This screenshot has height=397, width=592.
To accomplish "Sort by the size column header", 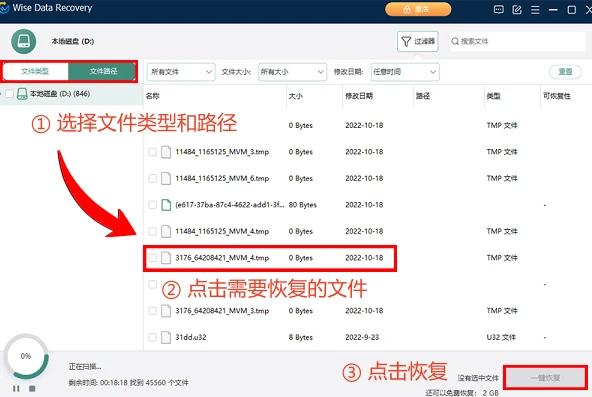I will pyautogui.click(x=295, y=96).
